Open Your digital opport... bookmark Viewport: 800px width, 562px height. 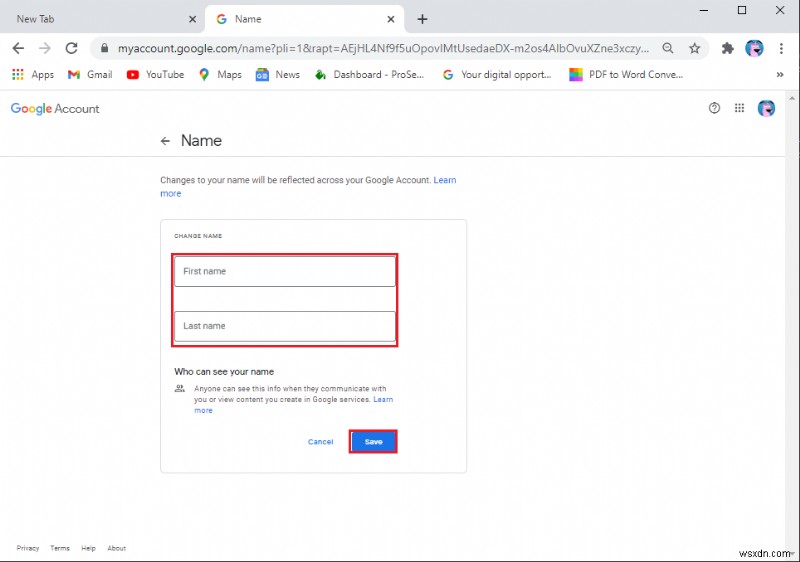[x=497, y=74]
